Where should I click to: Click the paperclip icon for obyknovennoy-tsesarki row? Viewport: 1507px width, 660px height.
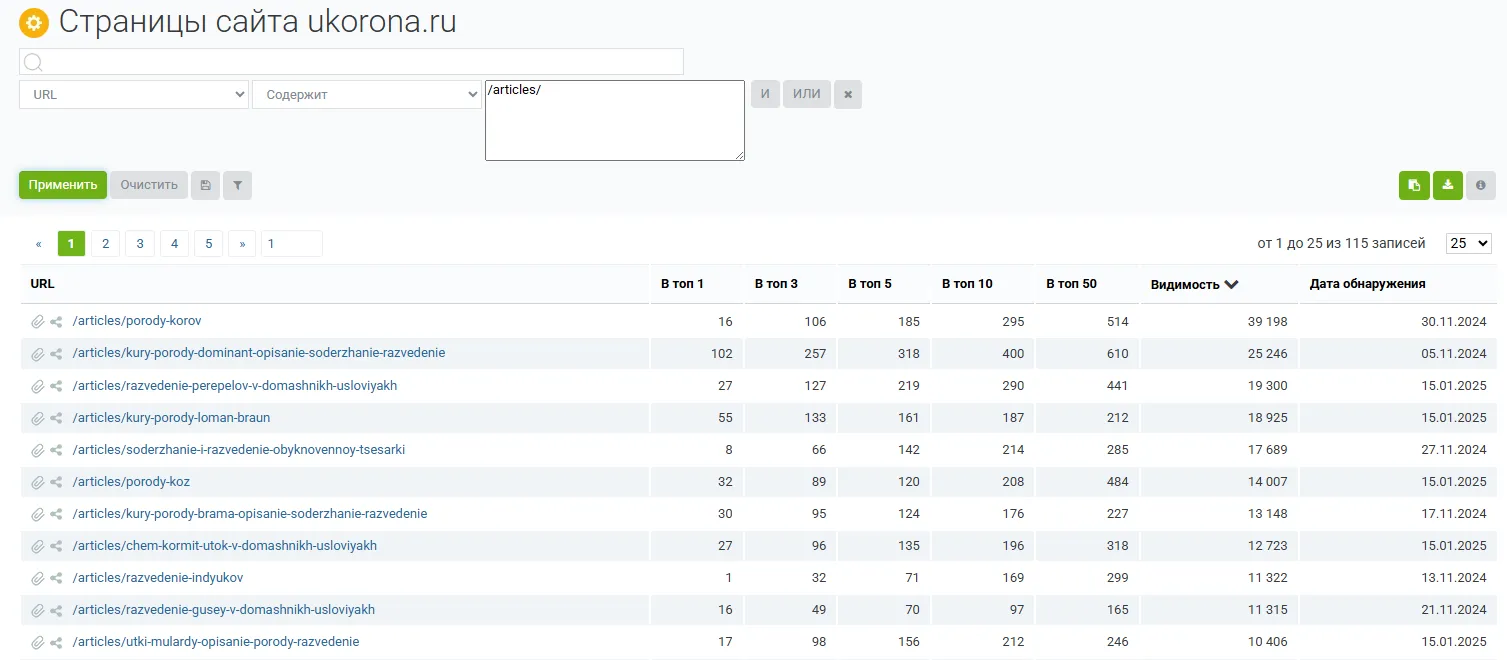(x=38, y=450)
